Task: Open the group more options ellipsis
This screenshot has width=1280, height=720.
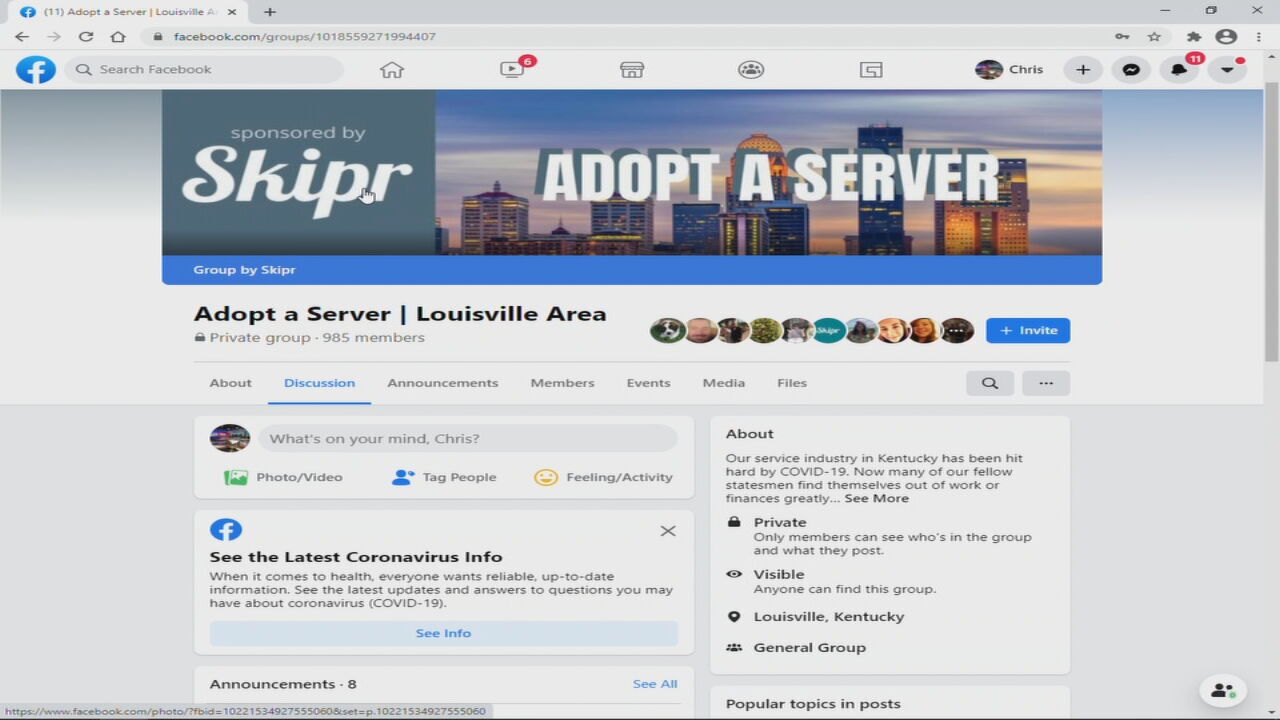Action: [x=1046, y=383]
